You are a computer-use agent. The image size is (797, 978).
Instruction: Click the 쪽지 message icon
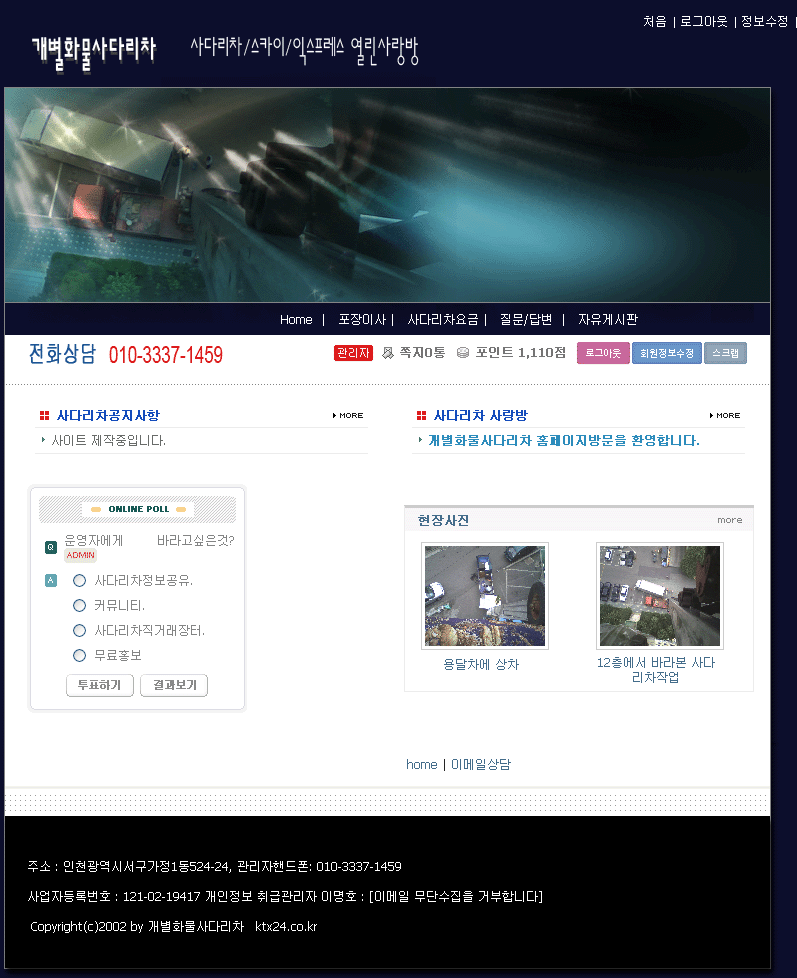388,353
